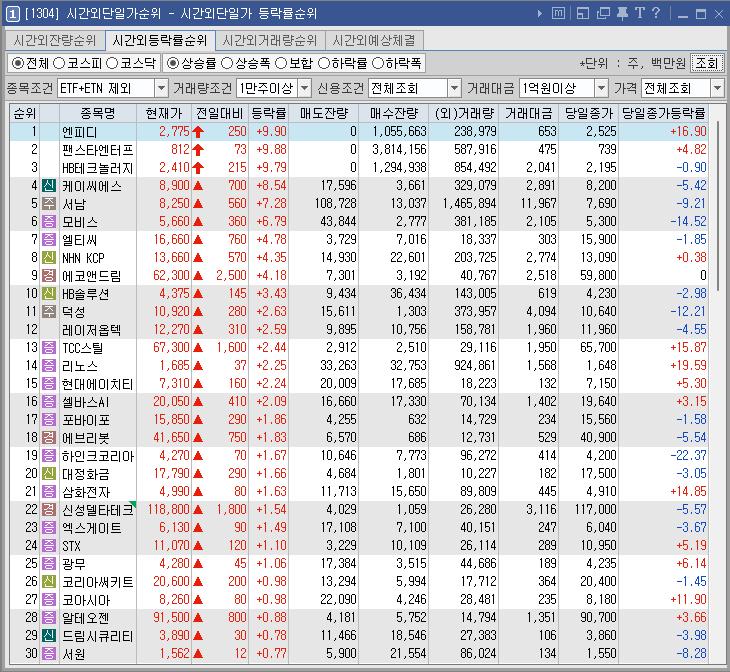Click the 엑스게이트 stock name

point(92,528)
